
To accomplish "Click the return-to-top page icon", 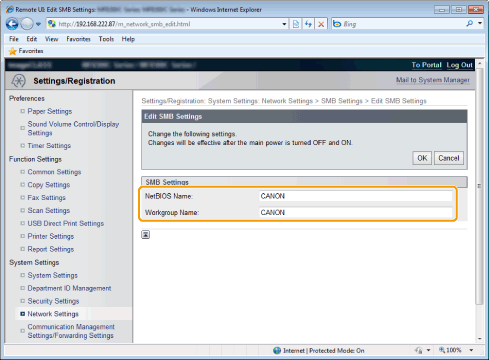I will pyautogui.click(x=145, y=235).
